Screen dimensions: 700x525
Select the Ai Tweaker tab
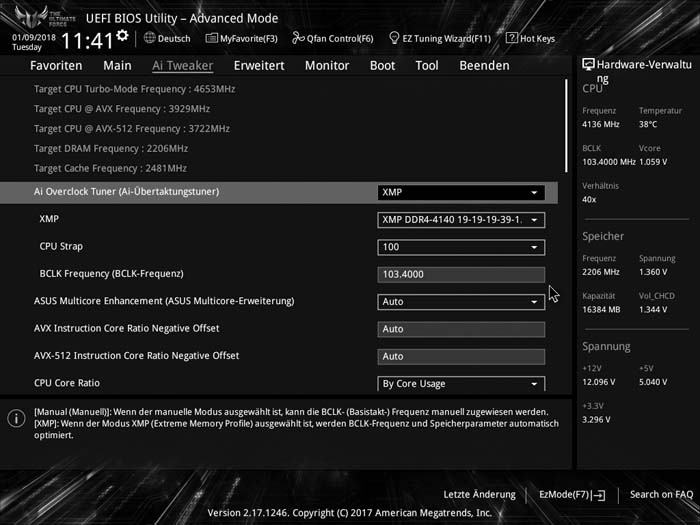183,66
